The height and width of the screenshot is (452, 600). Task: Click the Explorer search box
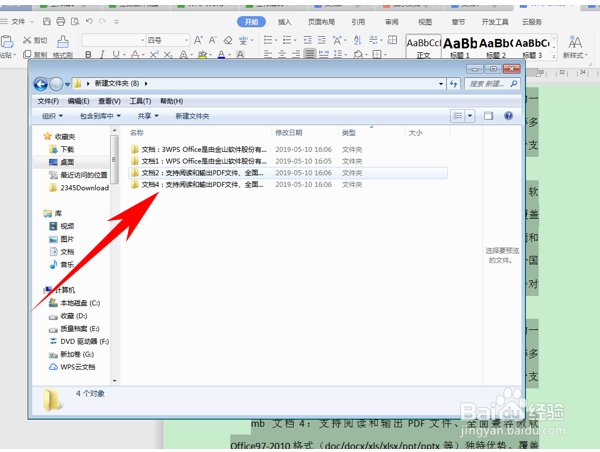pyautogui.click(x=492, y=83)
